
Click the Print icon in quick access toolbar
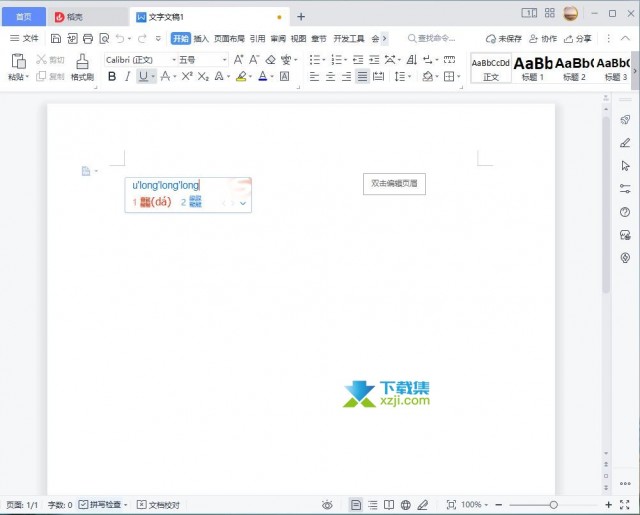coord(88,39)
